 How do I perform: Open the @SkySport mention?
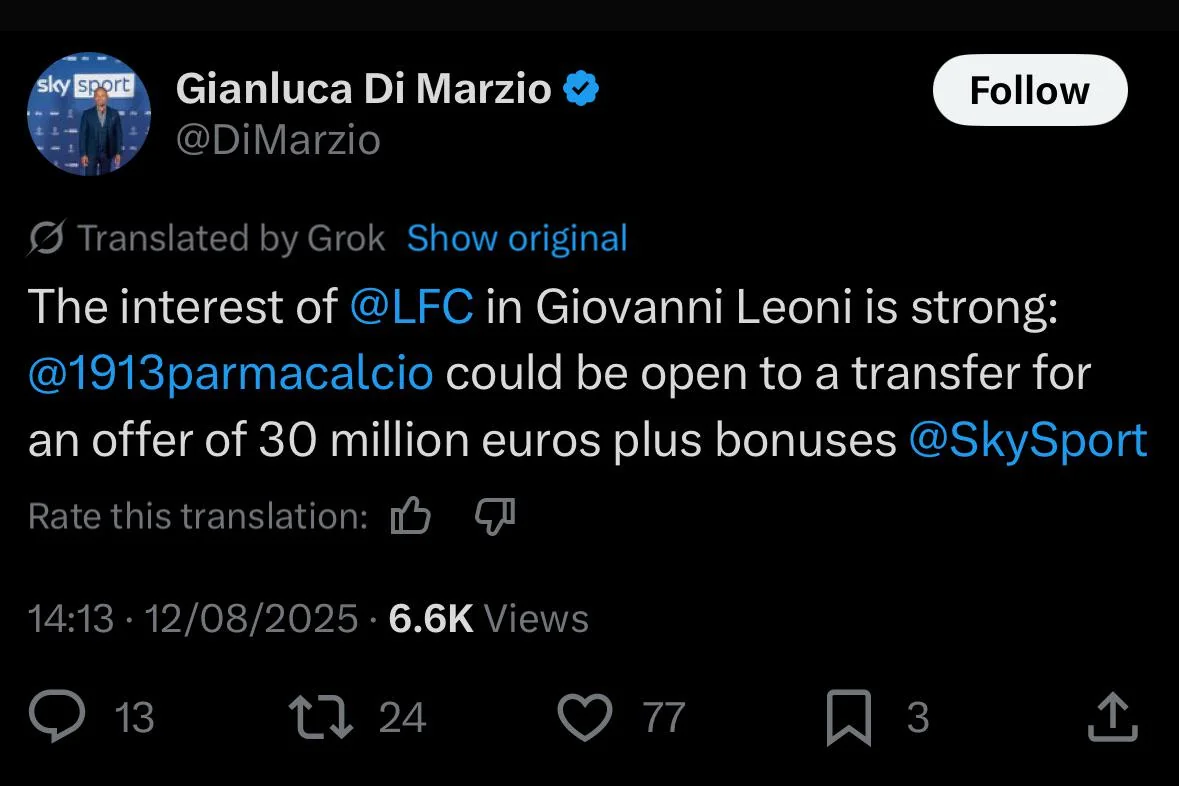[x=1028, y=440]
